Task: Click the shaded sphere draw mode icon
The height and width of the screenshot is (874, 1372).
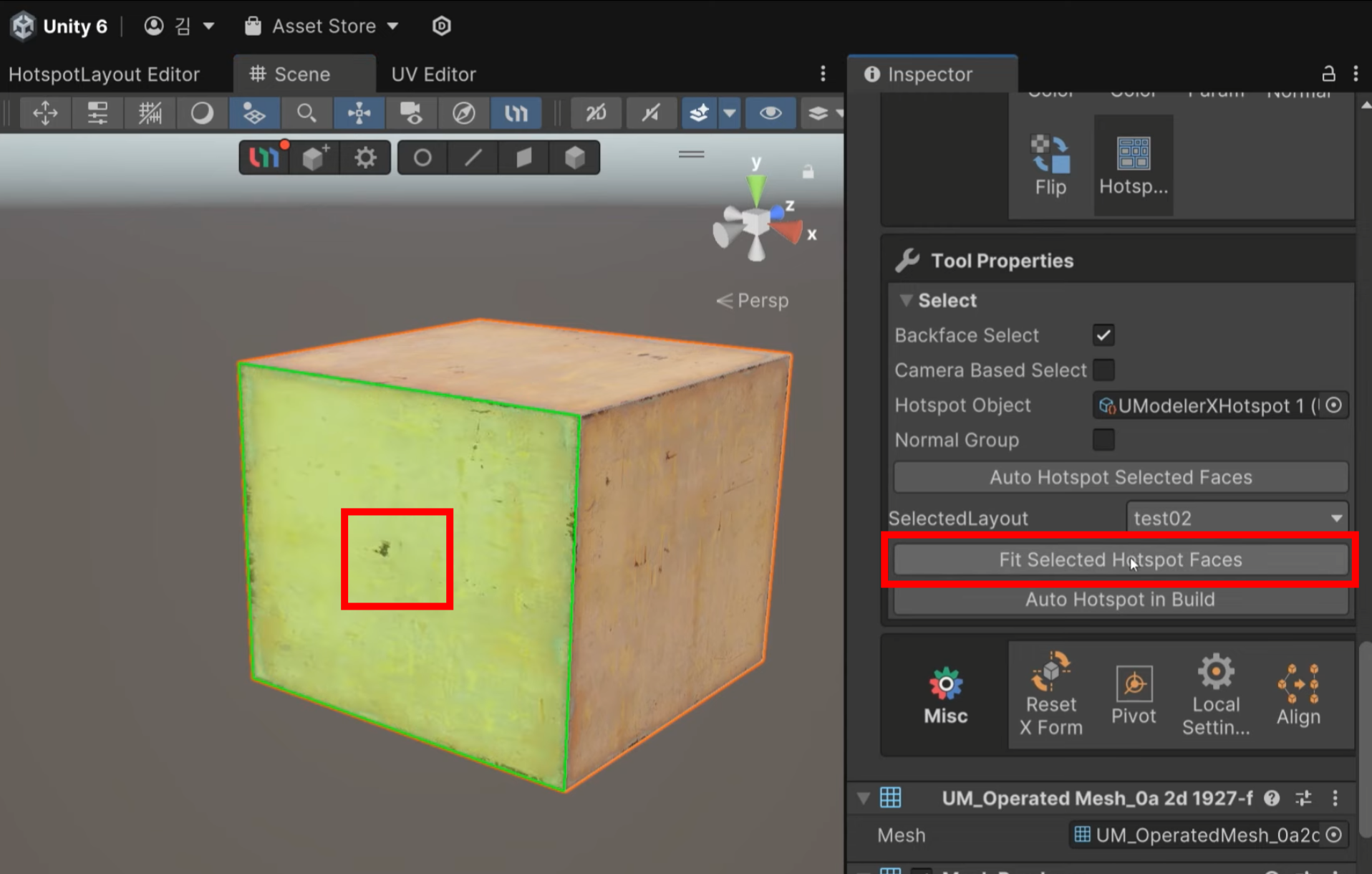Action: [202, 113]
